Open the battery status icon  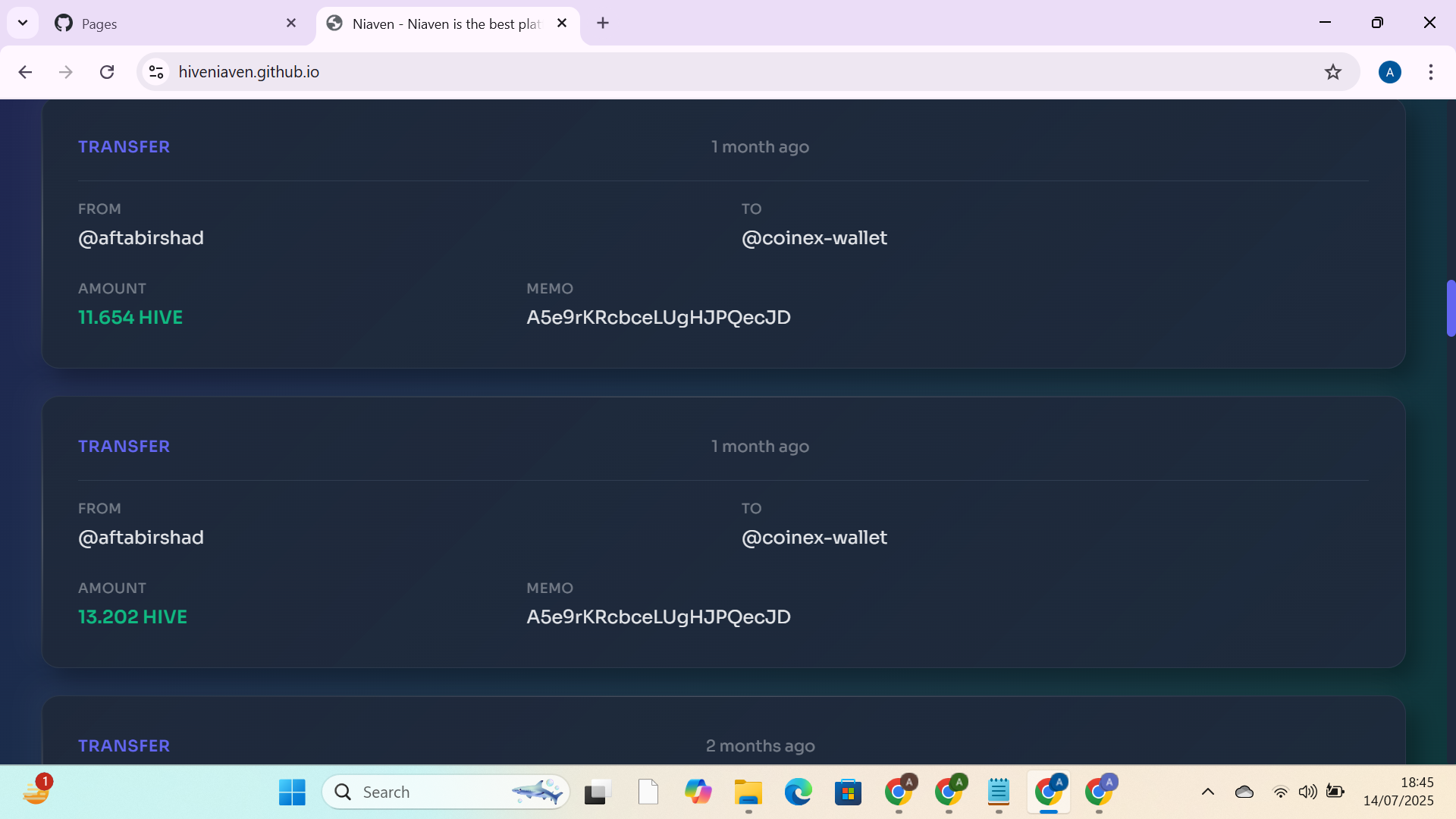point(1335,792)
